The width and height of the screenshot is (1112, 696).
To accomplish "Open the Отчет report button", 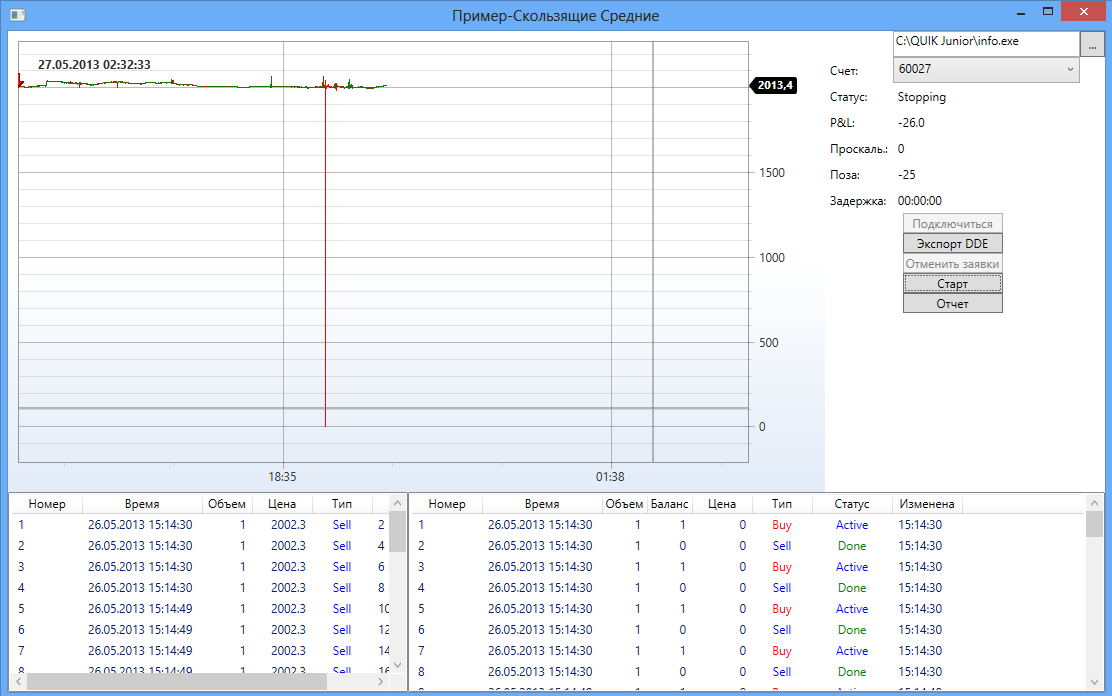I will [952, 303].
